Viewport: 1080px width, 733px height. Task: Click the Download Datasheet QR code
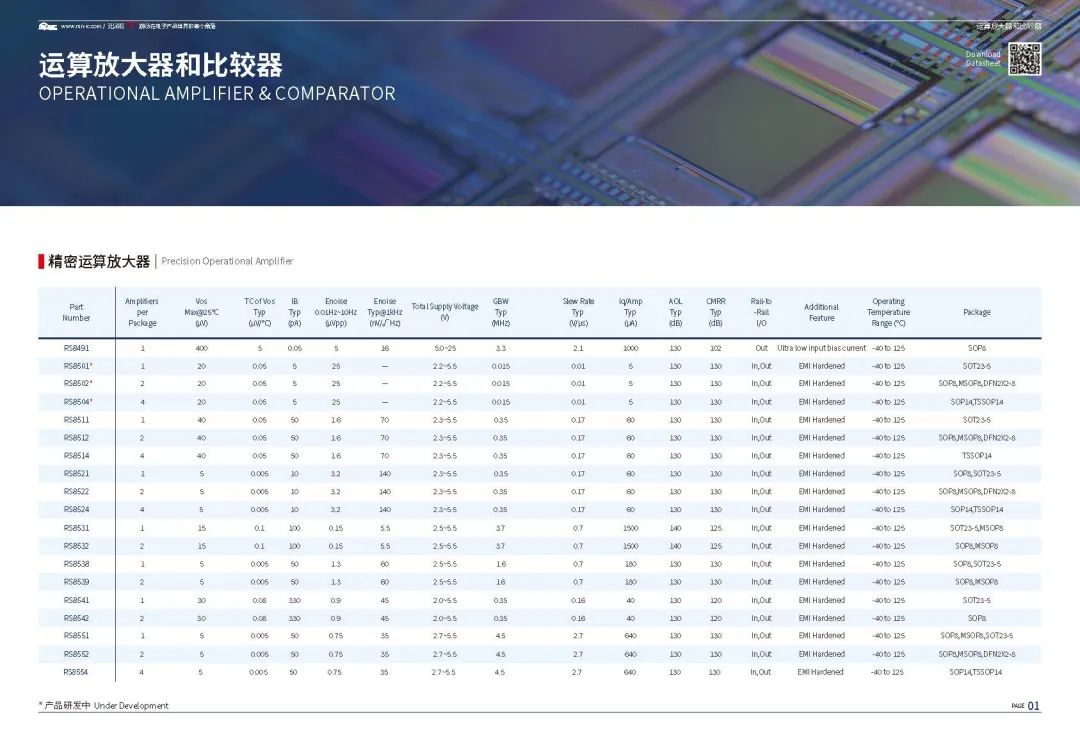point(1024,59)
